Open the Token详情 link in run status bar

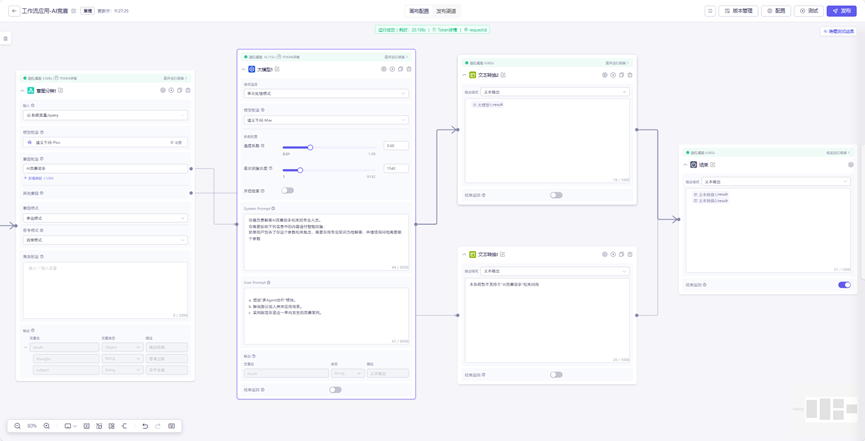(x=443, y=30)
